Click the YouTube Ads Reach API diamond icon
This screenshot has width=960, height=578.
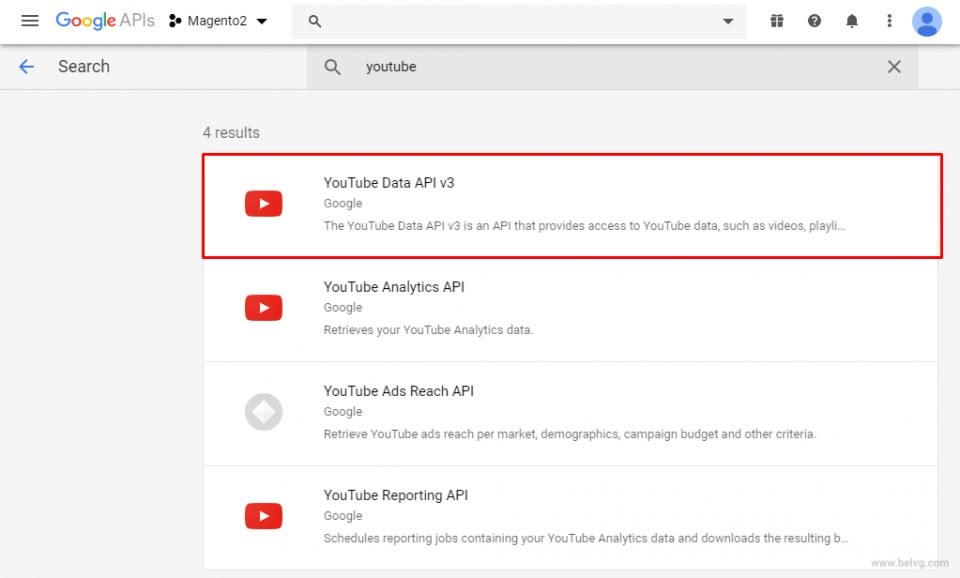(x=263, y=411)
